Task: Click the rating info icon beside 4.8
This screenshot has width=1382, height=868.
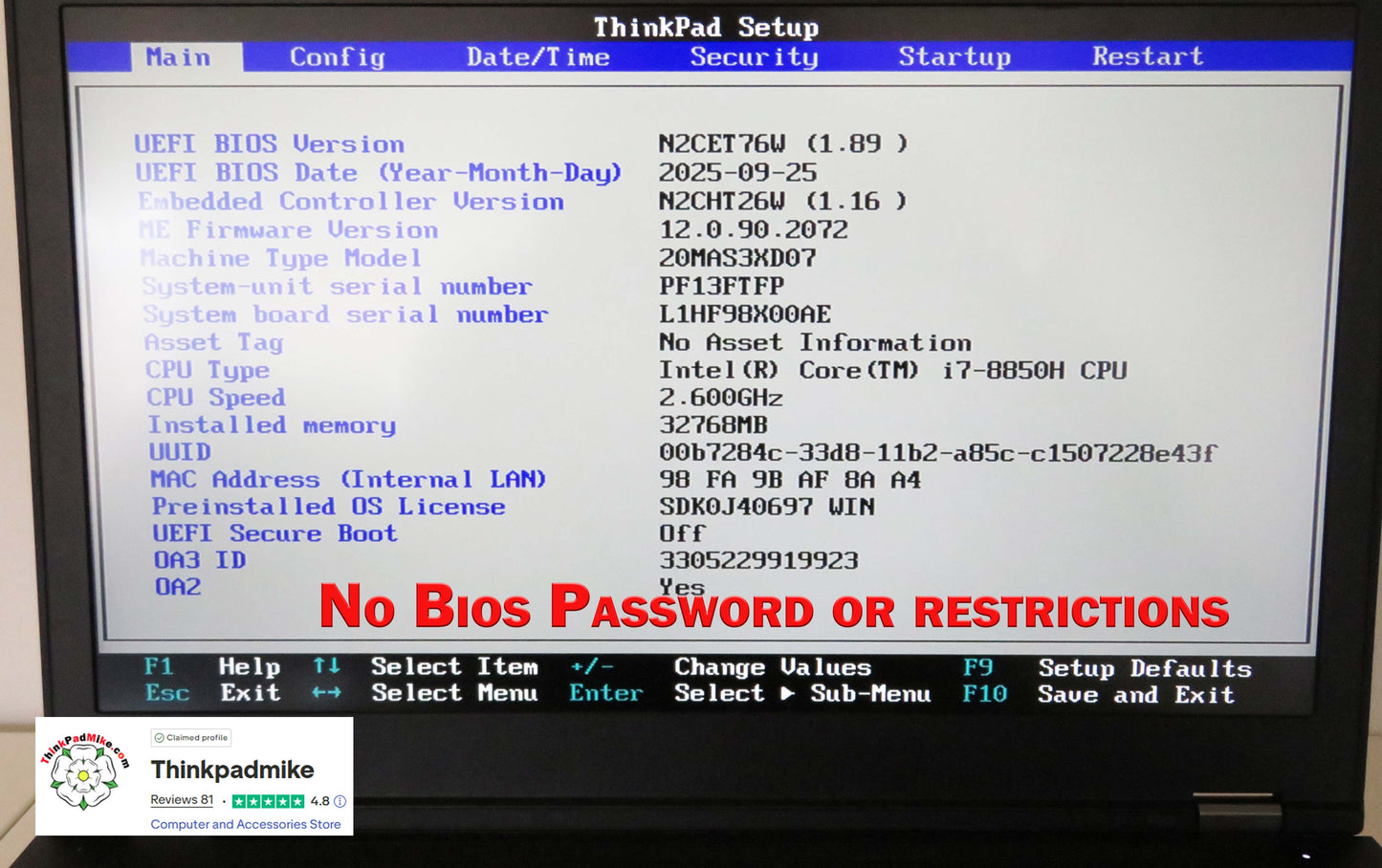Action: point(340,801)
